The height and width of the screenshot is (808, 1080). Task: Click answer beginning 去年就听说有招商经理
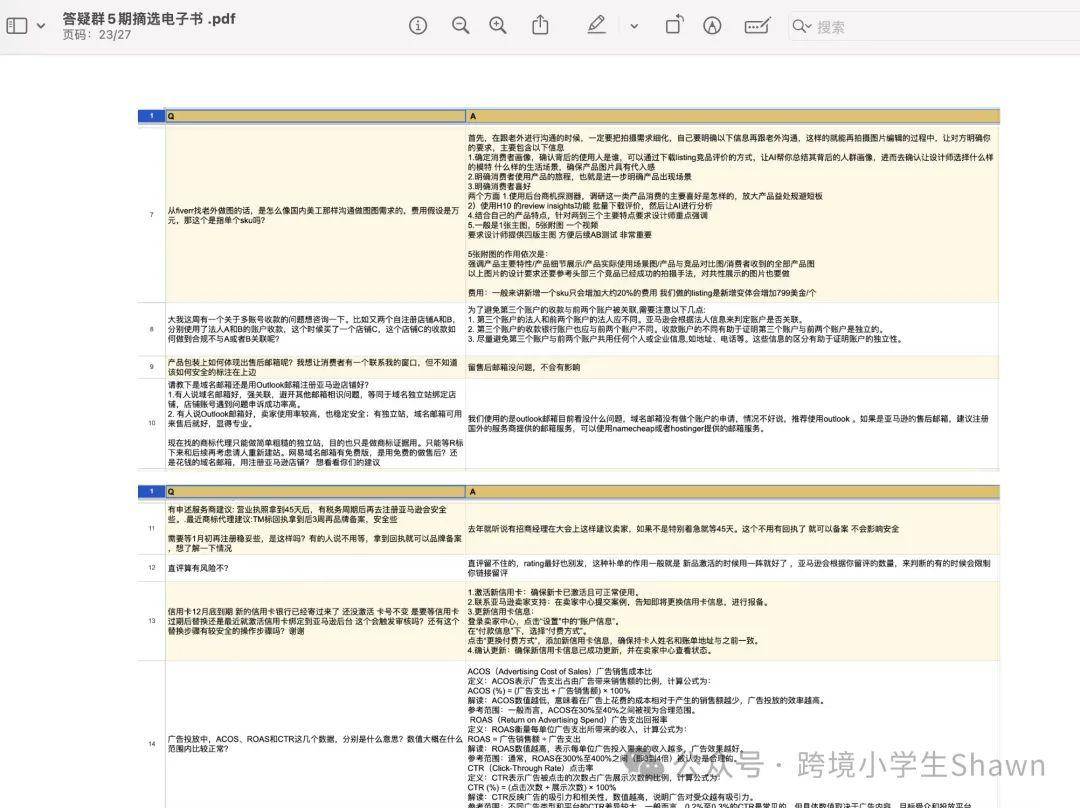coord(683,529)
